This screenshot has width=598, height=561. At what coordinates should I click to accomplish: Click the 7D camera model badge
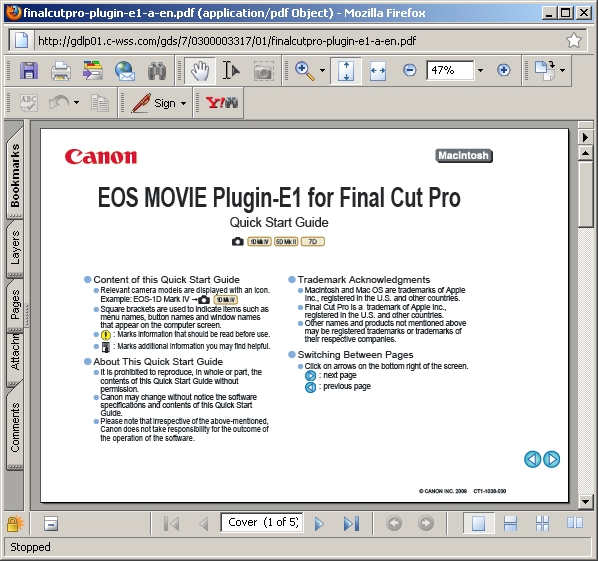pos(313,242)
